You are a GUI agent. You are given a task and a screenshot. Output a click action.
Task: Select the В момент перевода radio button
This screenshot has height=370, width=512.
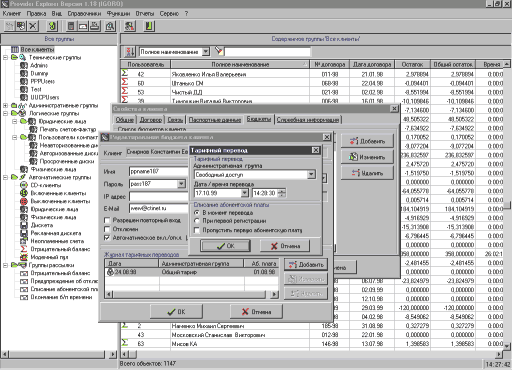[x=197, y=212]
